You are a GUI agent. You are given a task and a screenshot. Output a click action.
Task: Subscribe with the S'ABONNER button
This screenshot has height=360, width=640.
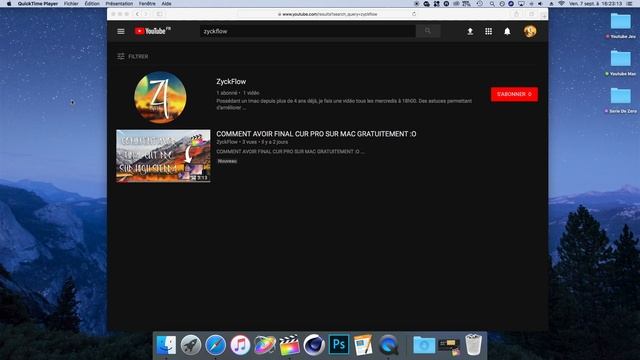[514, 94]
